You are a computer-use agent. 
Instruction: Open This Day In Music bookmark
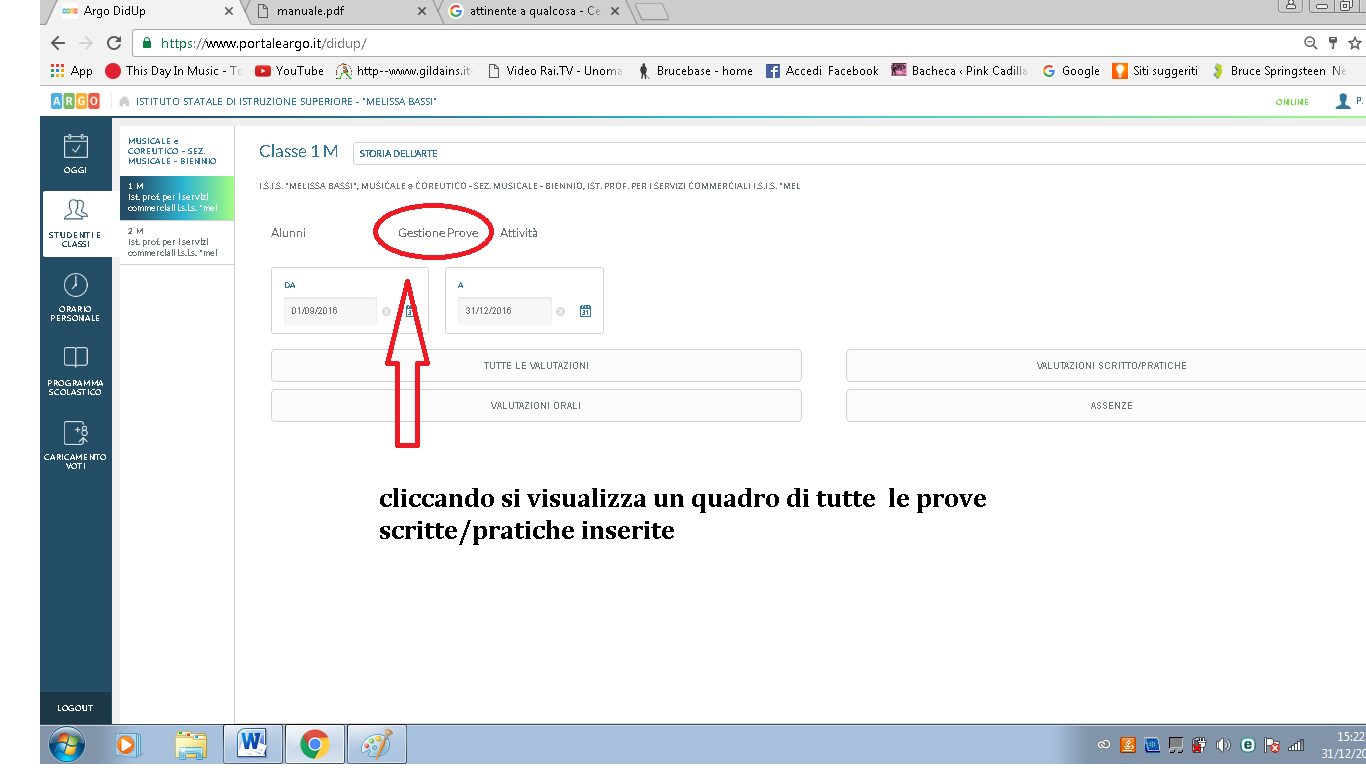pyautogui.click(x=173, y=71)
